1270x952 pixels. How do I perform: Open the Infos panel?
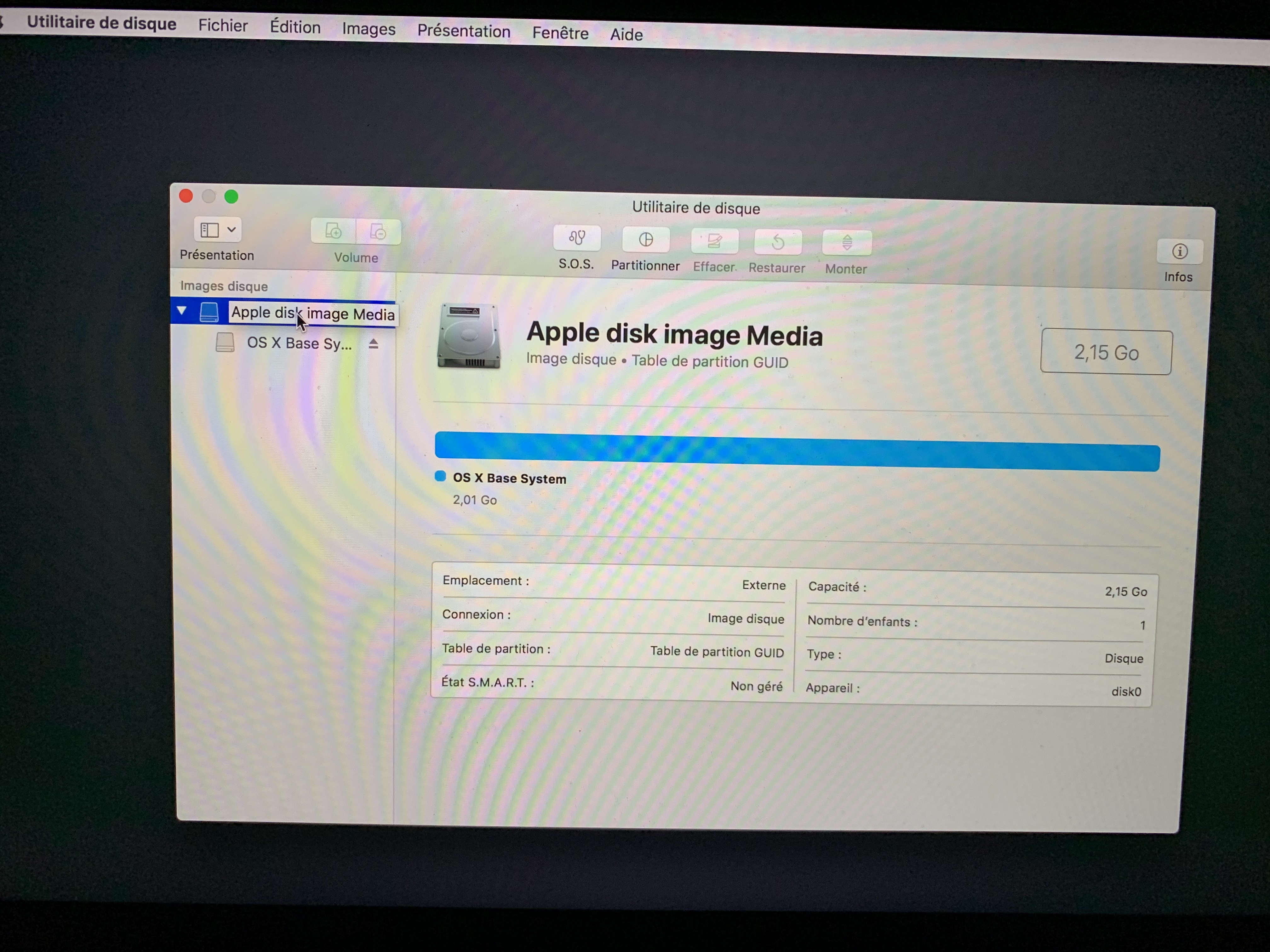[x=1180, y=251]
